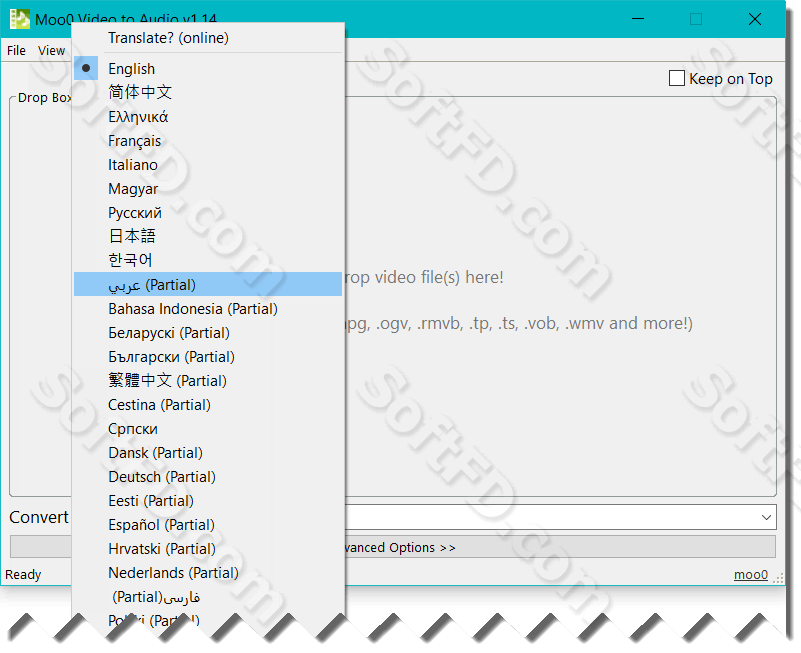Select Dansk (Partial) language
This screenshot has width=801, height=653.
208,452
